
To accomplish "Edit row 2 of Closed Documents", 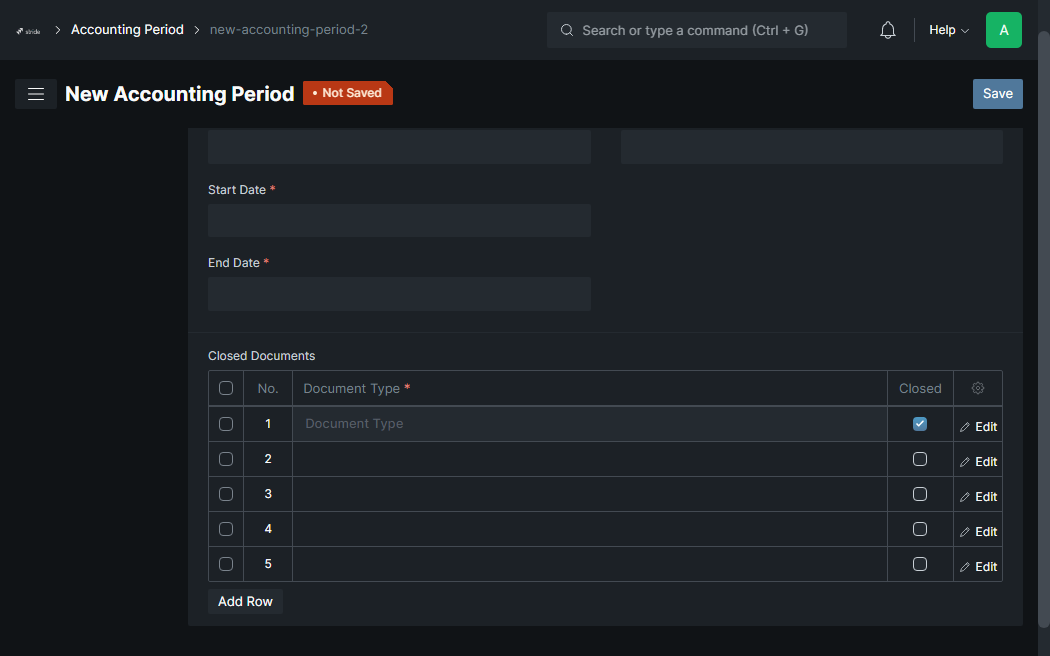I will (978, 462).
